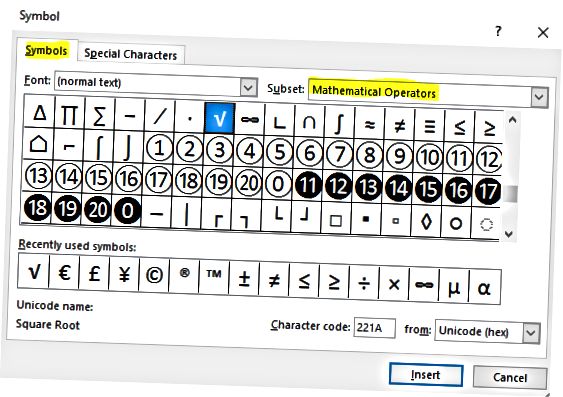Select the Sigma summation symbol in the grid
This screenshot has height=397, width=563.
(x=99, y=116)
